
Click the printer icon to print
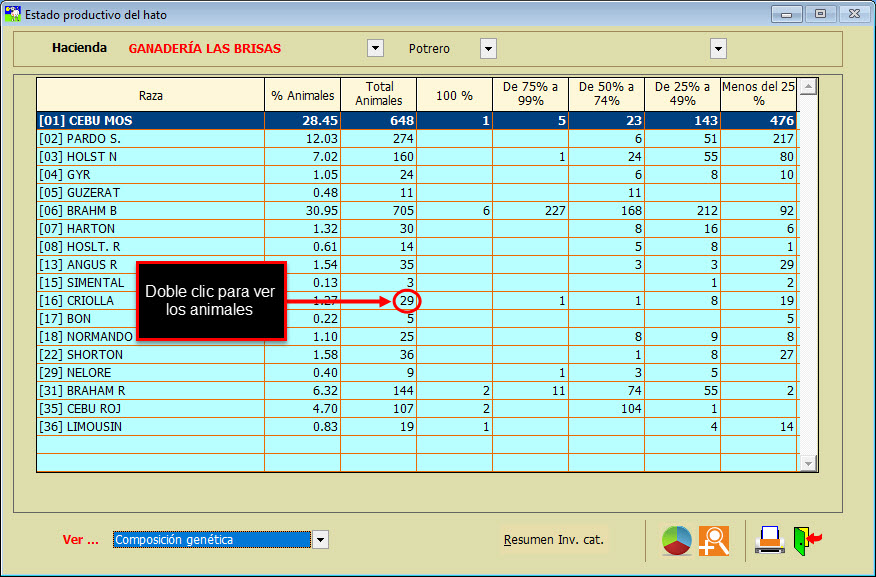[x=769, y=540]
